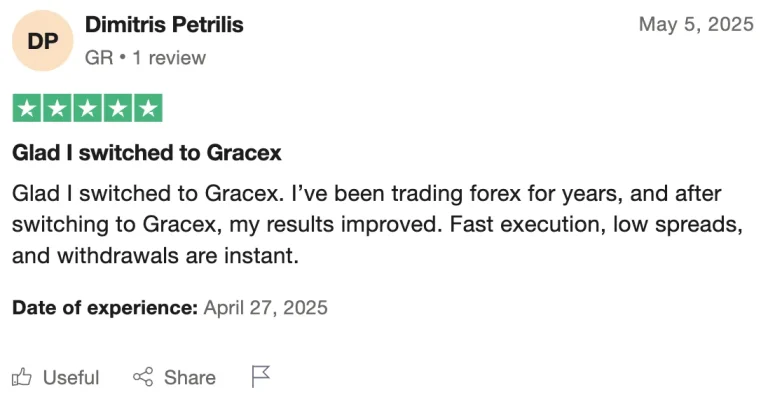Click the thumbs-up Useful icon

(x=22, y=377)
